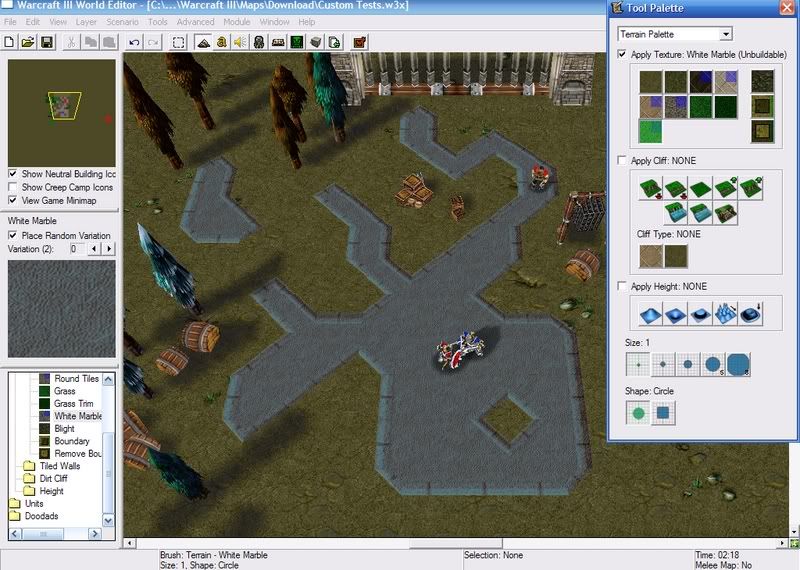Select the Raise height hill tool
800x570 pixels.
click(x=651, y=314)
